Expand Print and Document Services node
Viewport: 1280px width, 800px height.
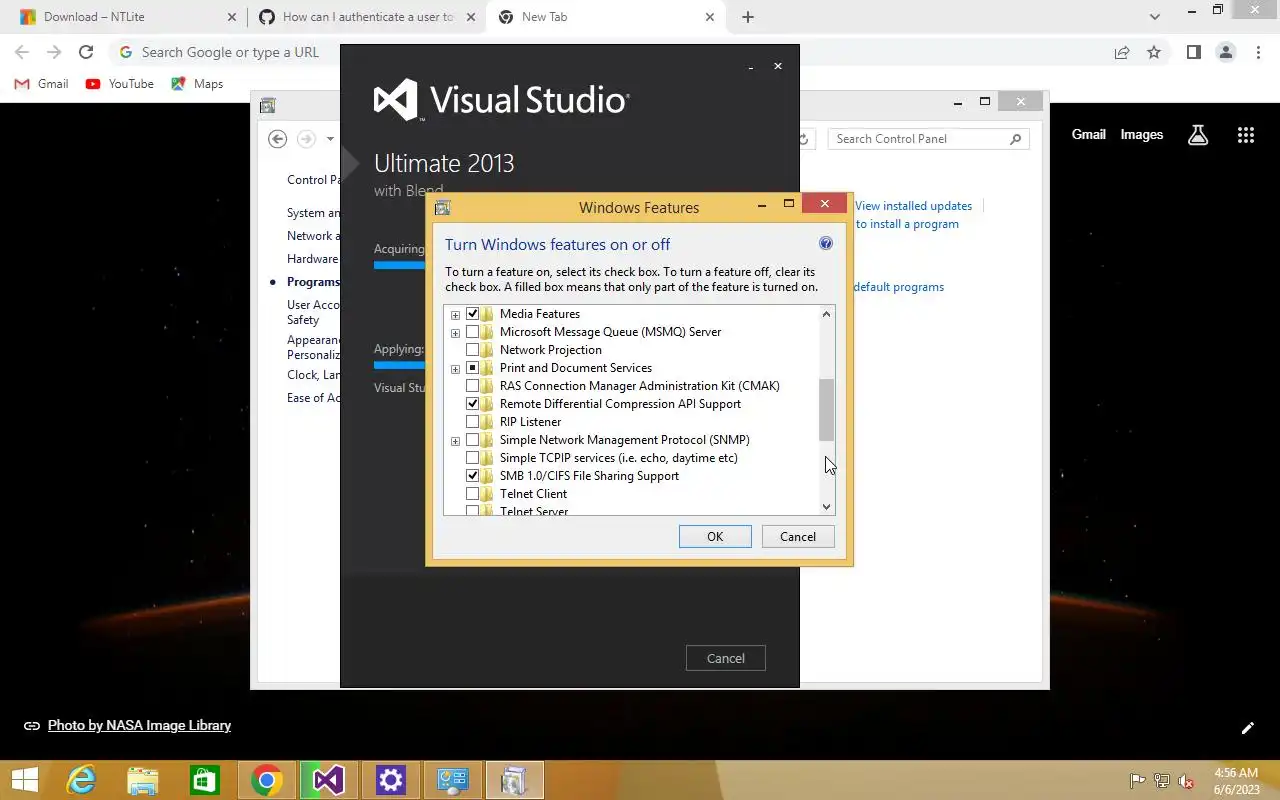coord(455,369)
